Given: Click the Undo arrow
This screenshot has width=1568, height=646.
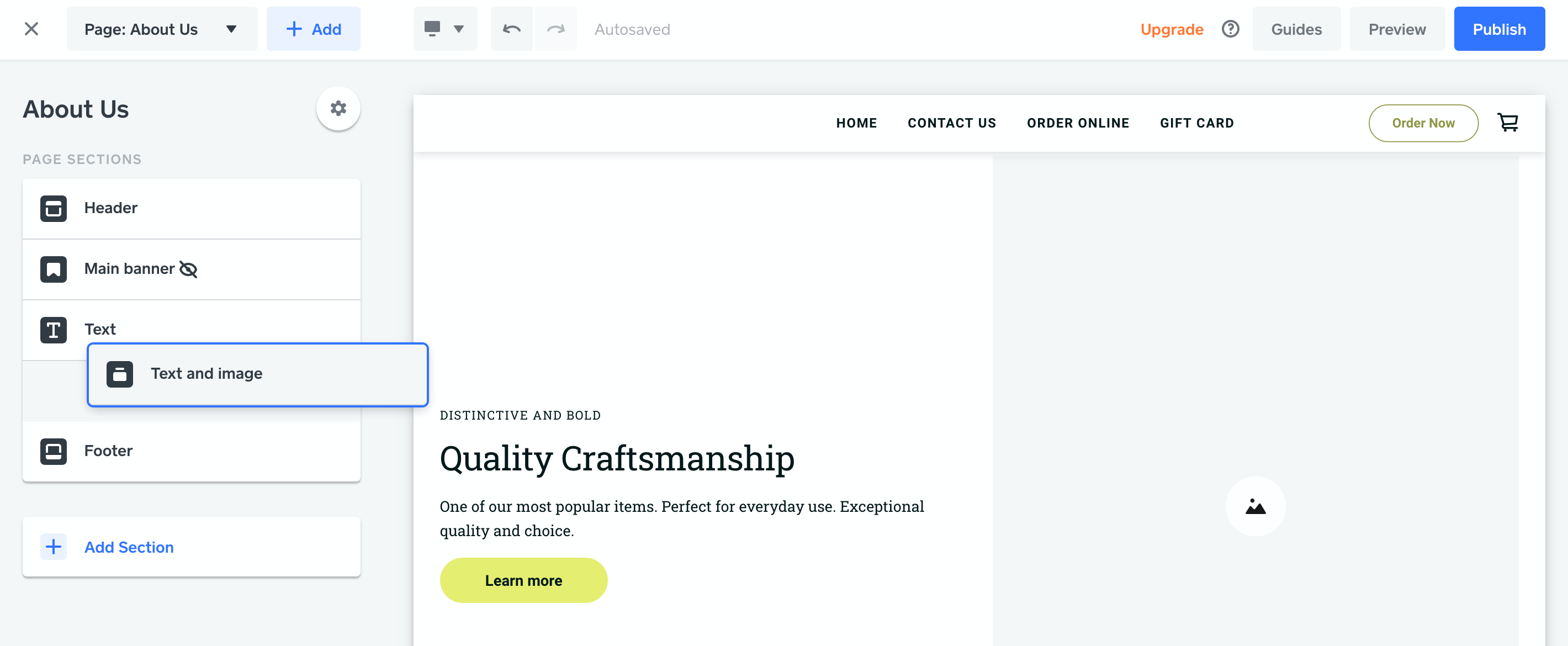Looking at the screenshot, I should (x=511, y=29).
